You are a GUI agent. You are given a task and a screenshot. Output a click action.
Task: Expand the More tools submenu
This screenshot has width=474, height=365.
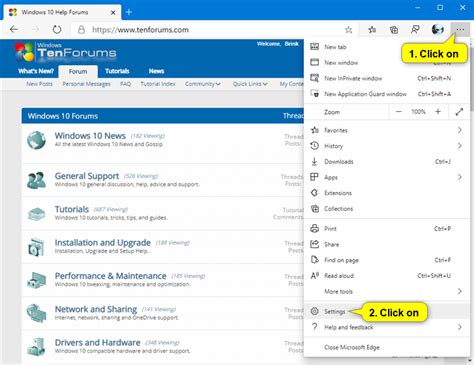pyautogui.click(x=387, y=291)
